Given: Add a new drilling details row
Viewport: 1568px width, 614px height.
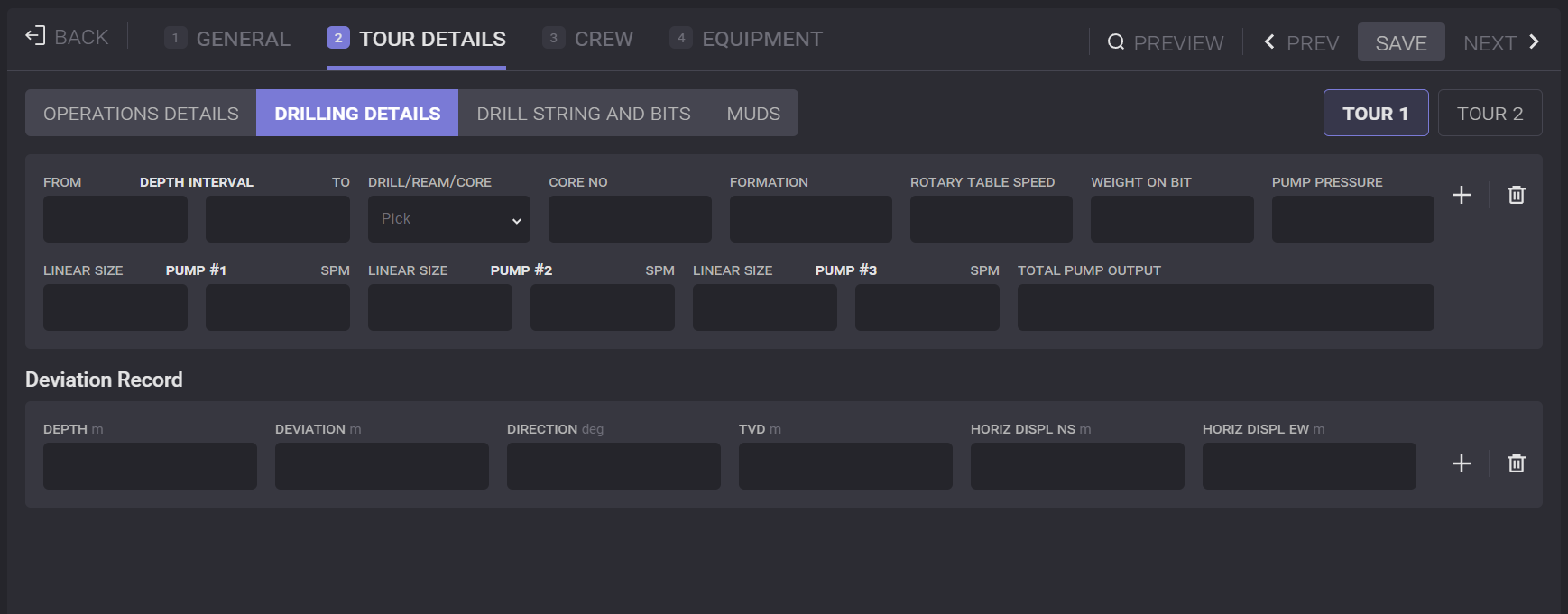Looking at the screenshot, I should click(1462, 195).
